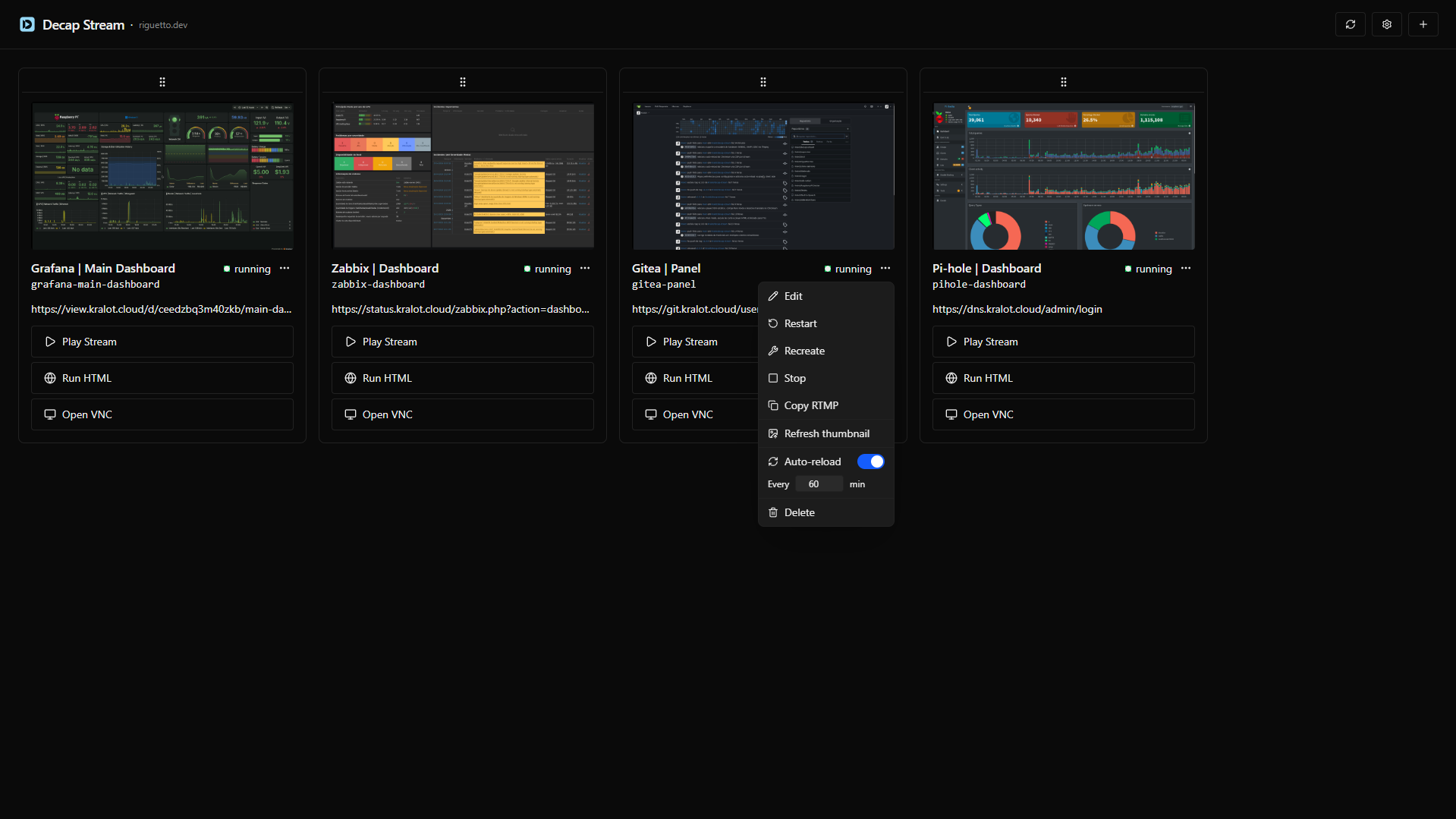Image resolution: width=1456 pixels, height=819 pixels.
Task: Click Run HTML on the Zabbix card
Action: tap(462, 377)
